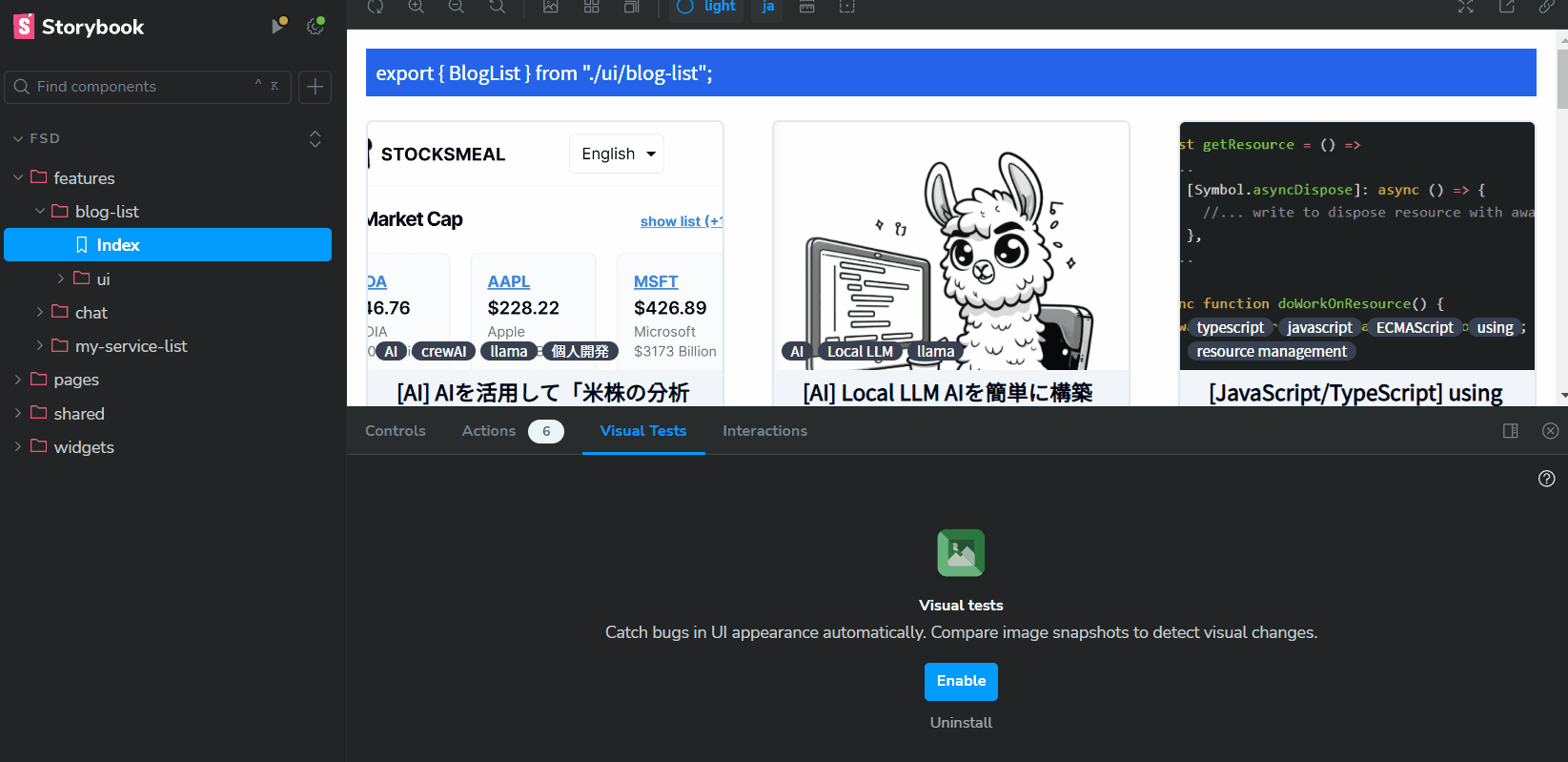
Task: Run tests with the play icon
Action: [277, 27]
